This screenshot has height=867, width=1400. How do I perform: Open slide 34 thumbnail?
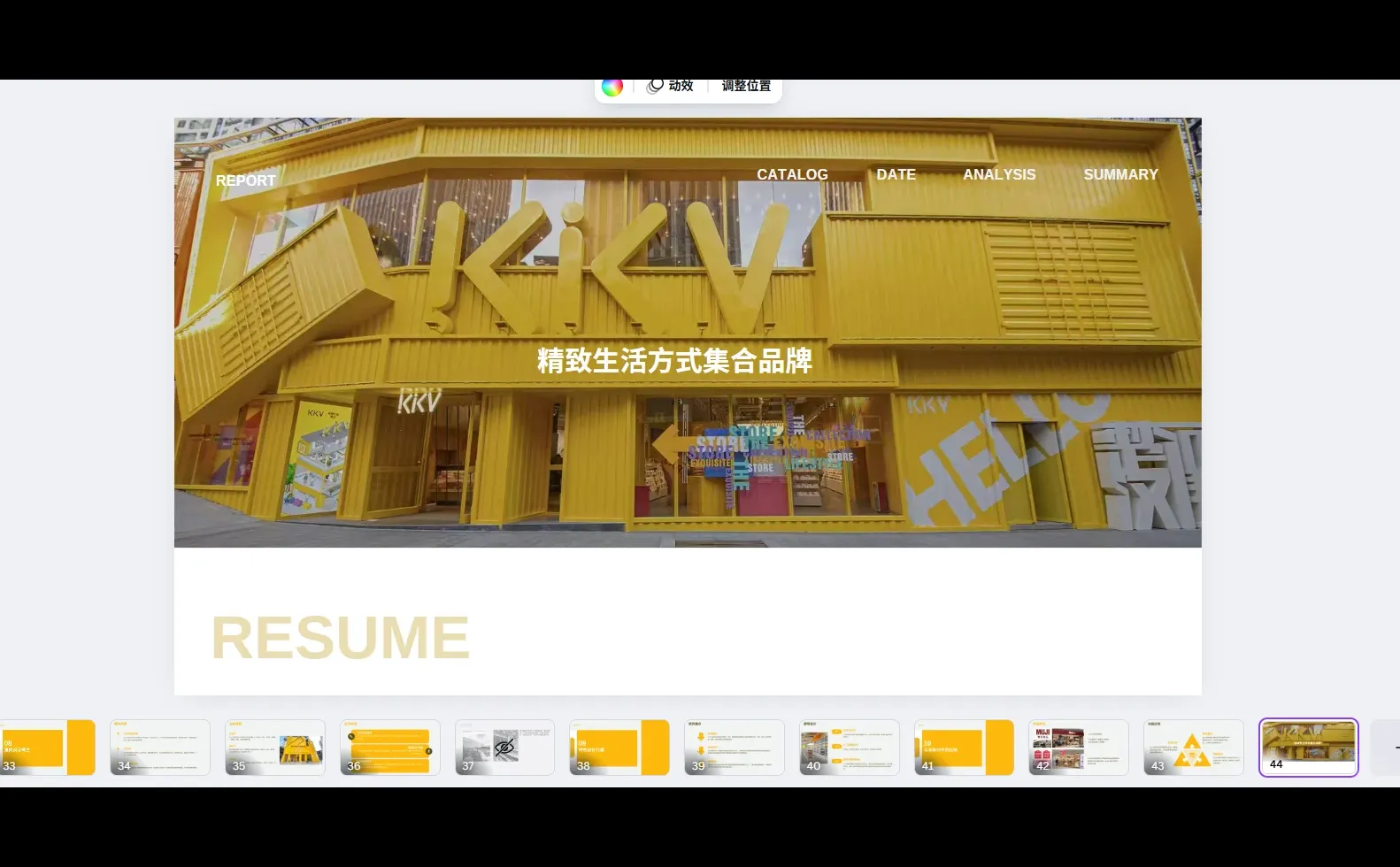point(160,748)
